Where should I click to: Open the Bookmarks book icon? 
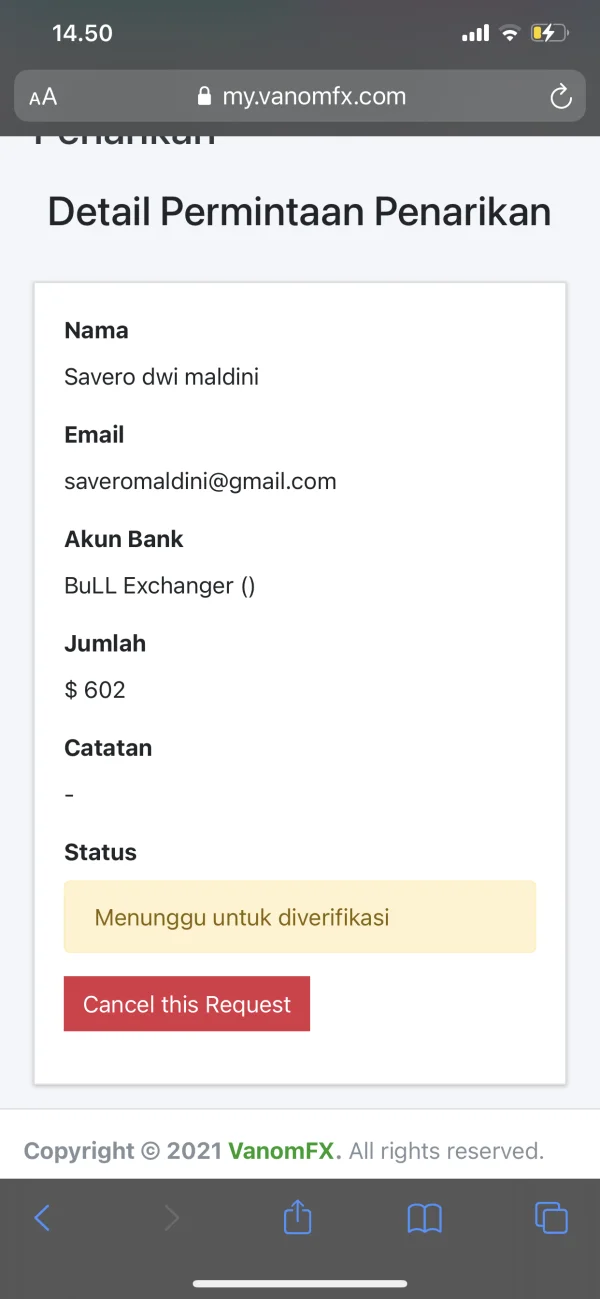(x=425, y=1217)
